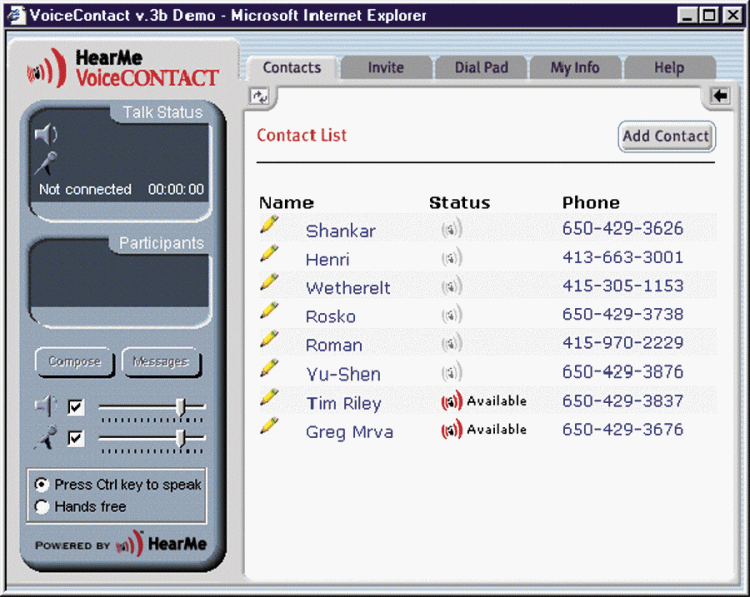Call phone number 650-429-3837
The image size is (750, 597).
(623, 401)
